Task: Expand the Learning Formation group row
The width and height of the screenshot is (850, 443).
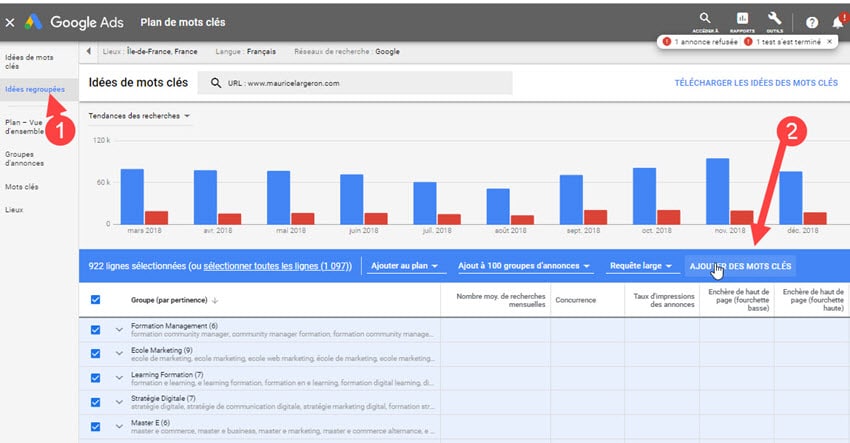Action: click(119, 378)
